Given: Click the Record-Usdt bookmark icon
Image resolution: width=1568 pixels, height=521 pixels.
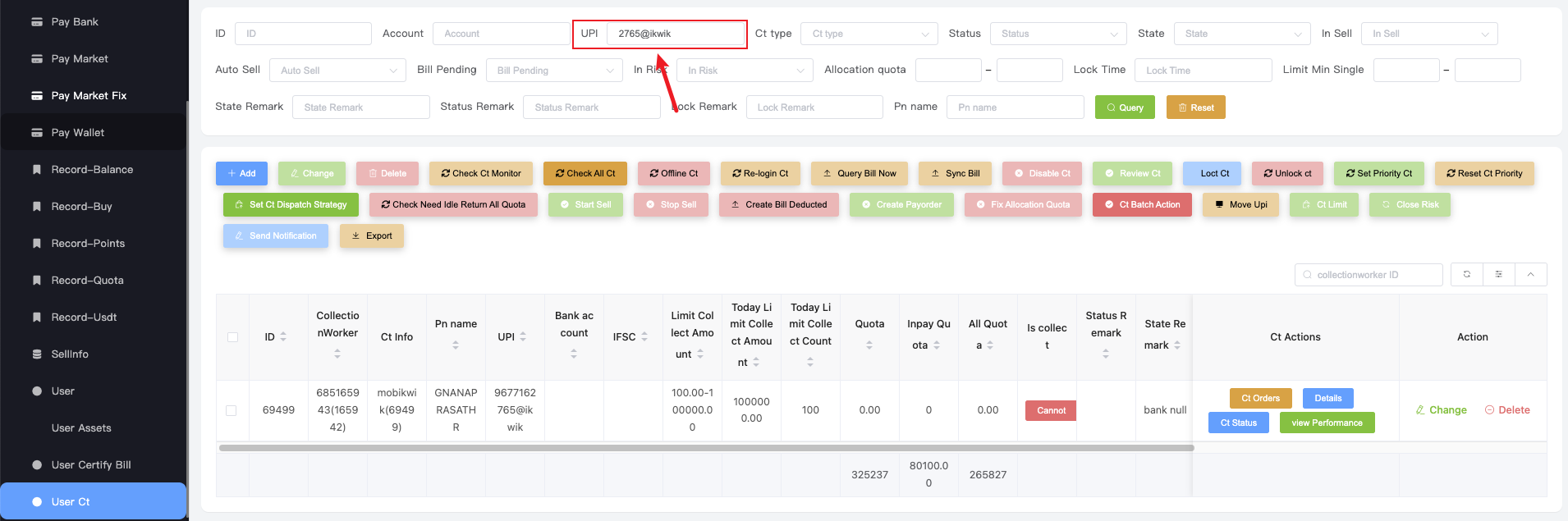Looking at the screenshot, I should coord(37,317).
